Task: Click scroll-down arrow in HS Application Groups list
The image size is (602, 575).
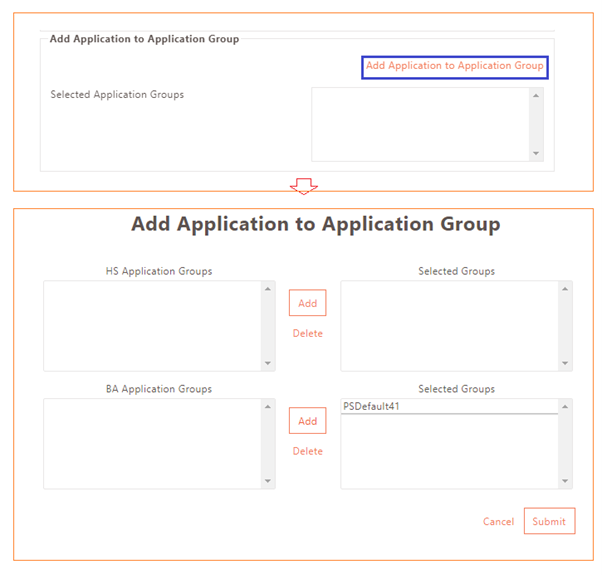Action: click(x=268, y=363)
